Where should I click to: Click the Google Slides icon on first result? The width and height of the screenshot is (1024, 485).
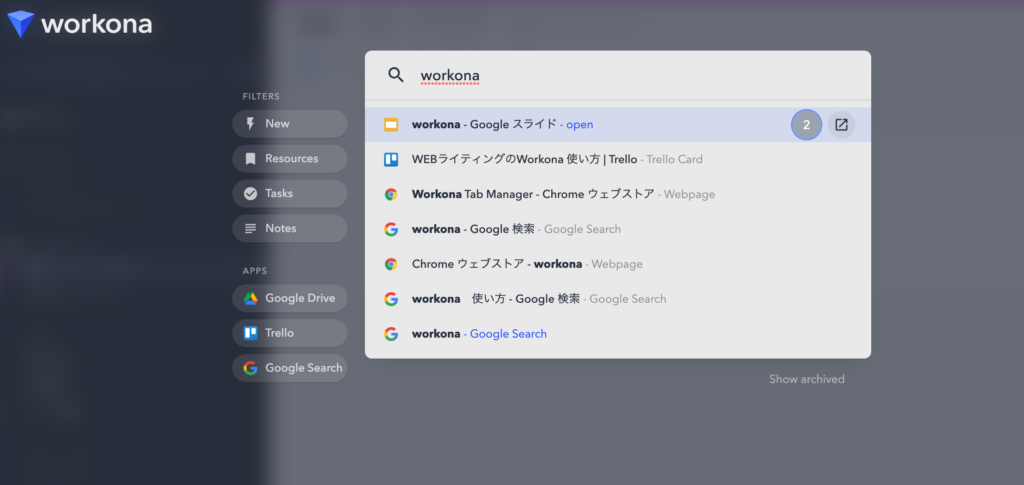(x=391, y=125)
